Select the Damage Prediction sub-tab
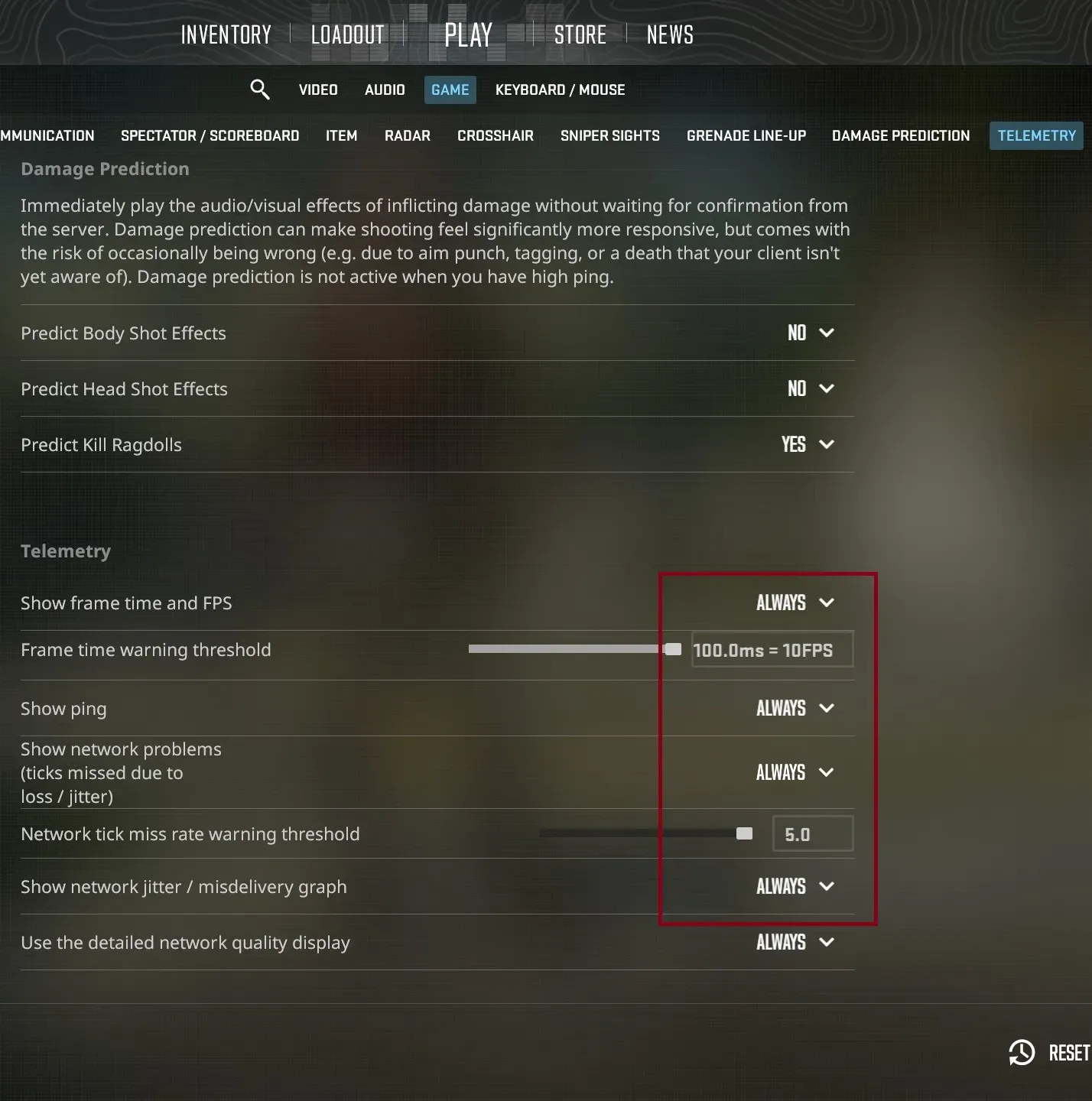 click(x=901, y=135)
